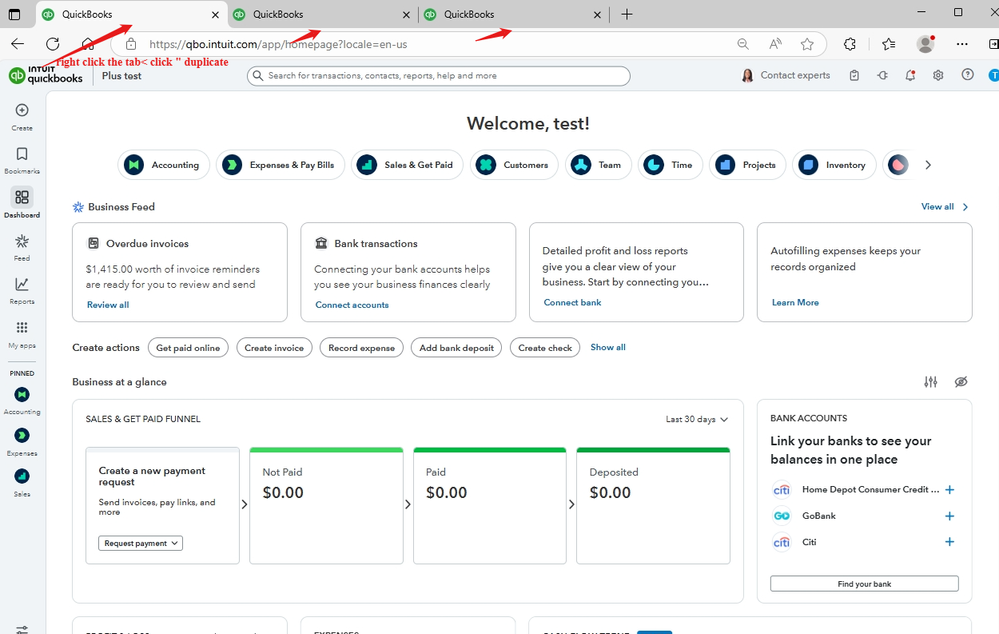999x634 pixels.
Task: Click Add bank deposit action
Action: (x=456, y=348)
